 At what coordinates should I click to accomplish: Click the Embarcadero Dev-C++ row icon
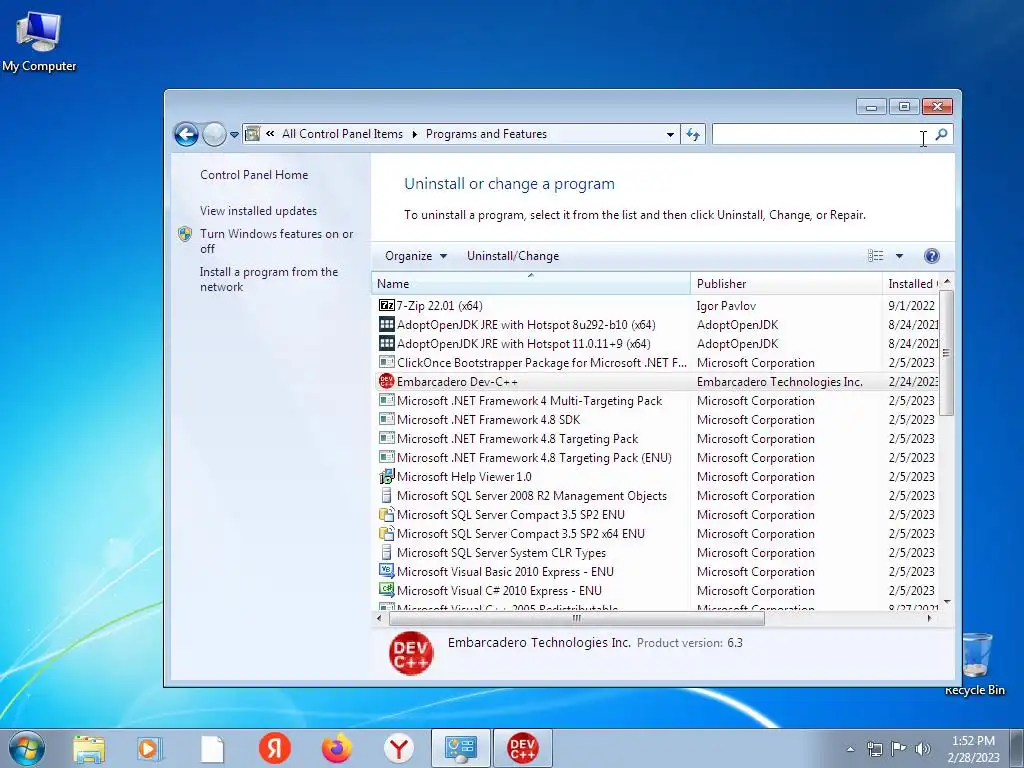[387, 381]
